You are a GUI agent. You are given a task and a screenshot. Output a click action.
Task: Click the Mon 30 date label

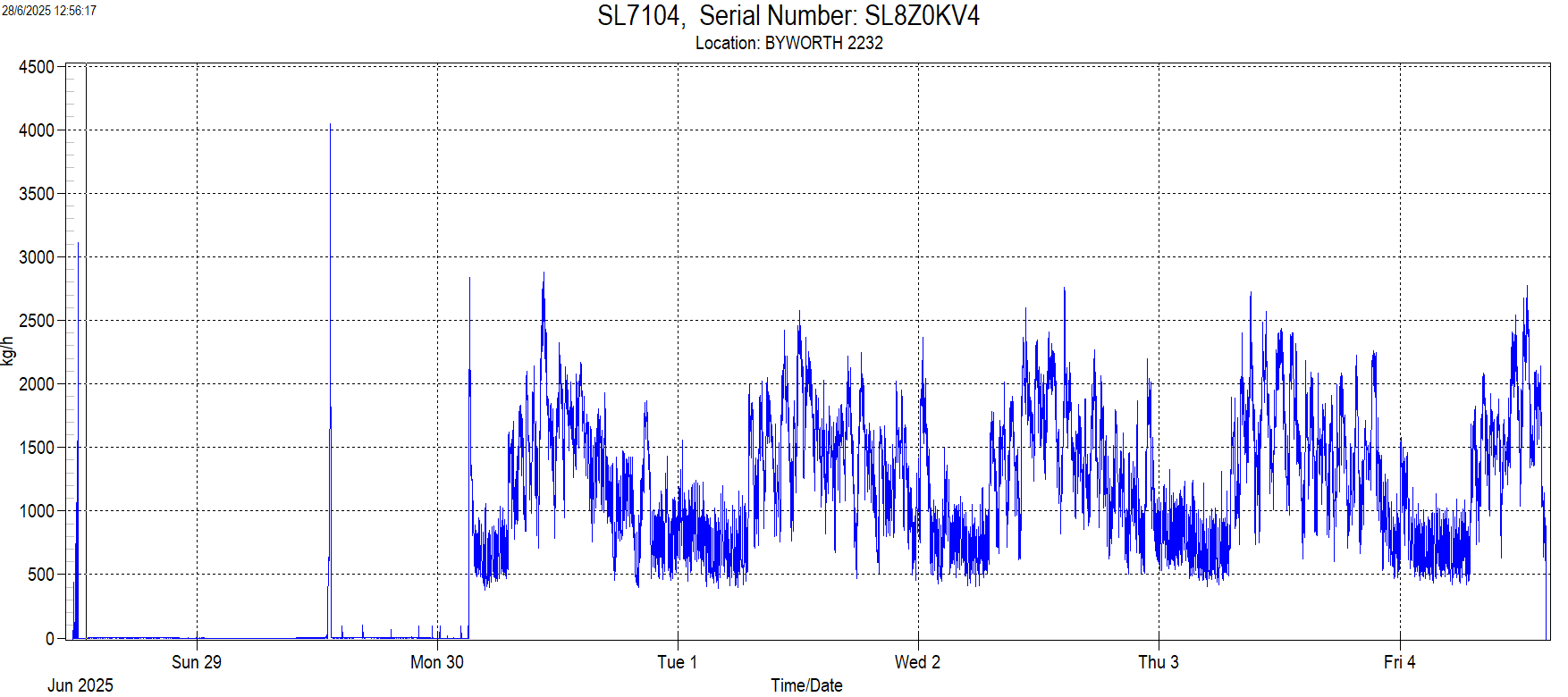point(437,662)
